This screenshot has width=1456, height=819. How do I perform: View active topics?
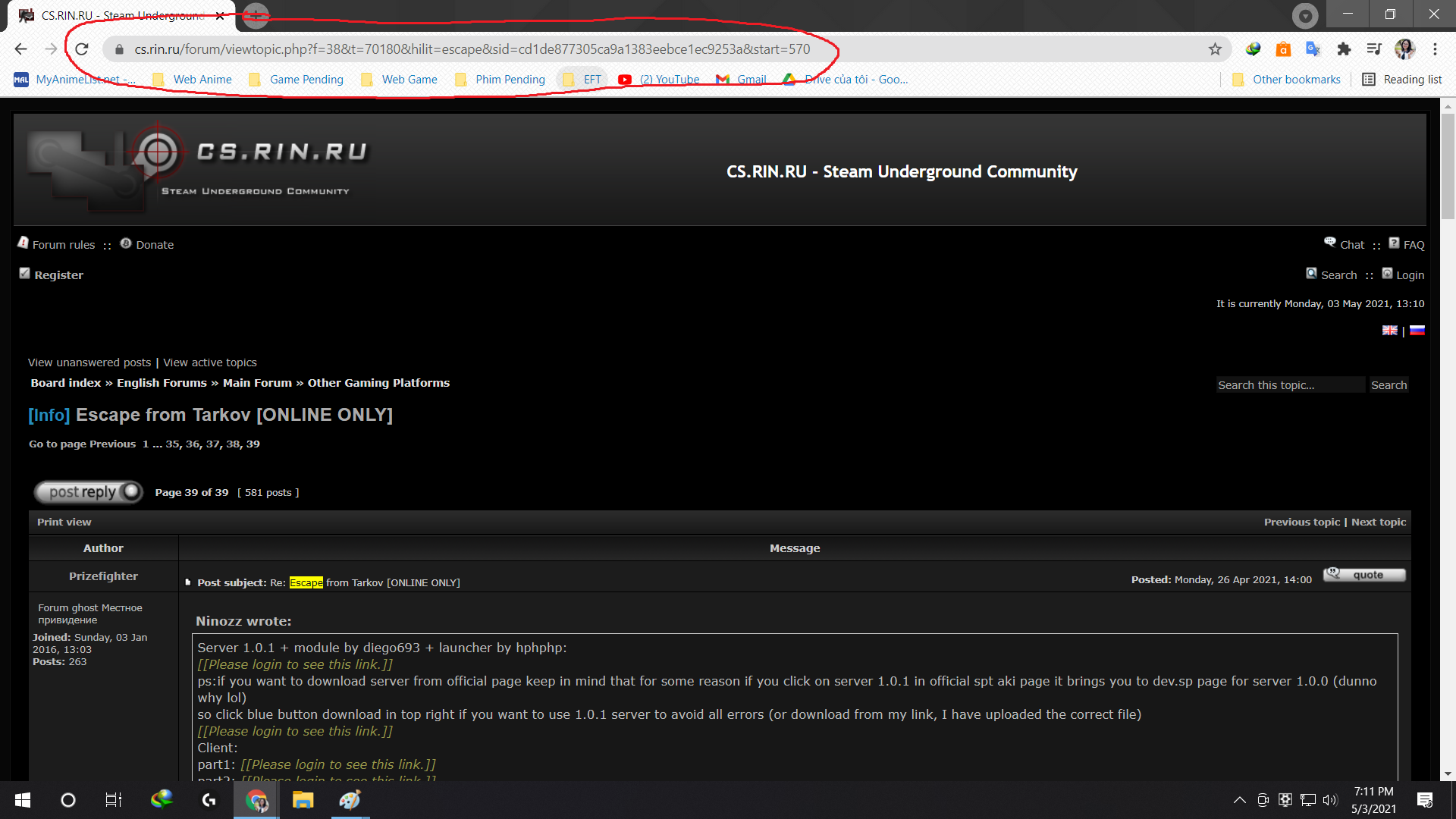(210, 362)
